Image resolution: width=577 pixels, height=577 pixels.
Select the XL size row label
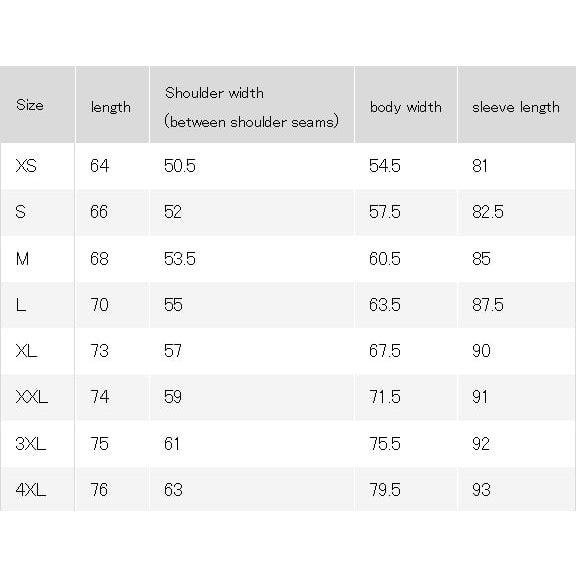pos(26,351)
